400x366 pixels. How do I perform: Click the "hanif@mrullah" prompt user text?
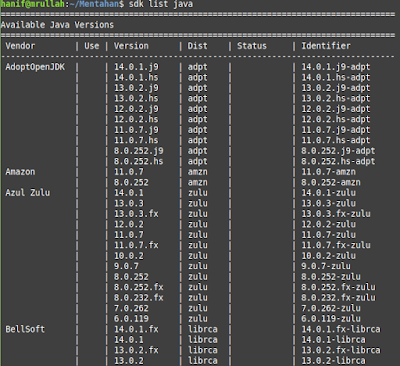pos(33,4)
